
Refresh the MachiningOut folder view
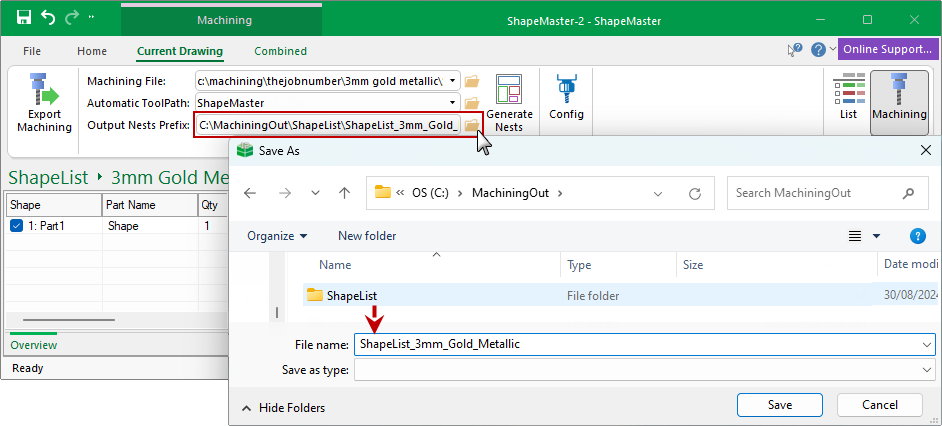point(694,193)
